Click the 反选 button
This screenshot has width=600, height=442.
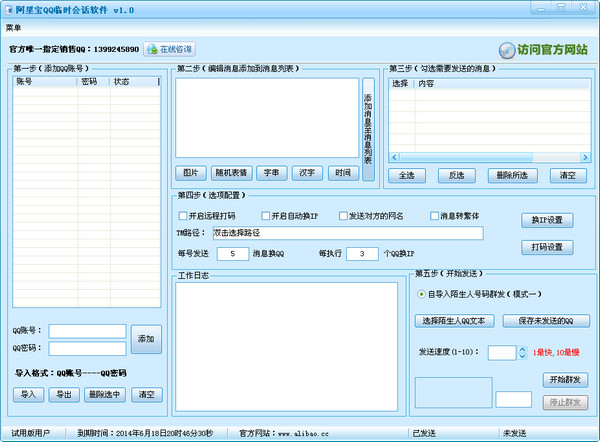point(457,176)
